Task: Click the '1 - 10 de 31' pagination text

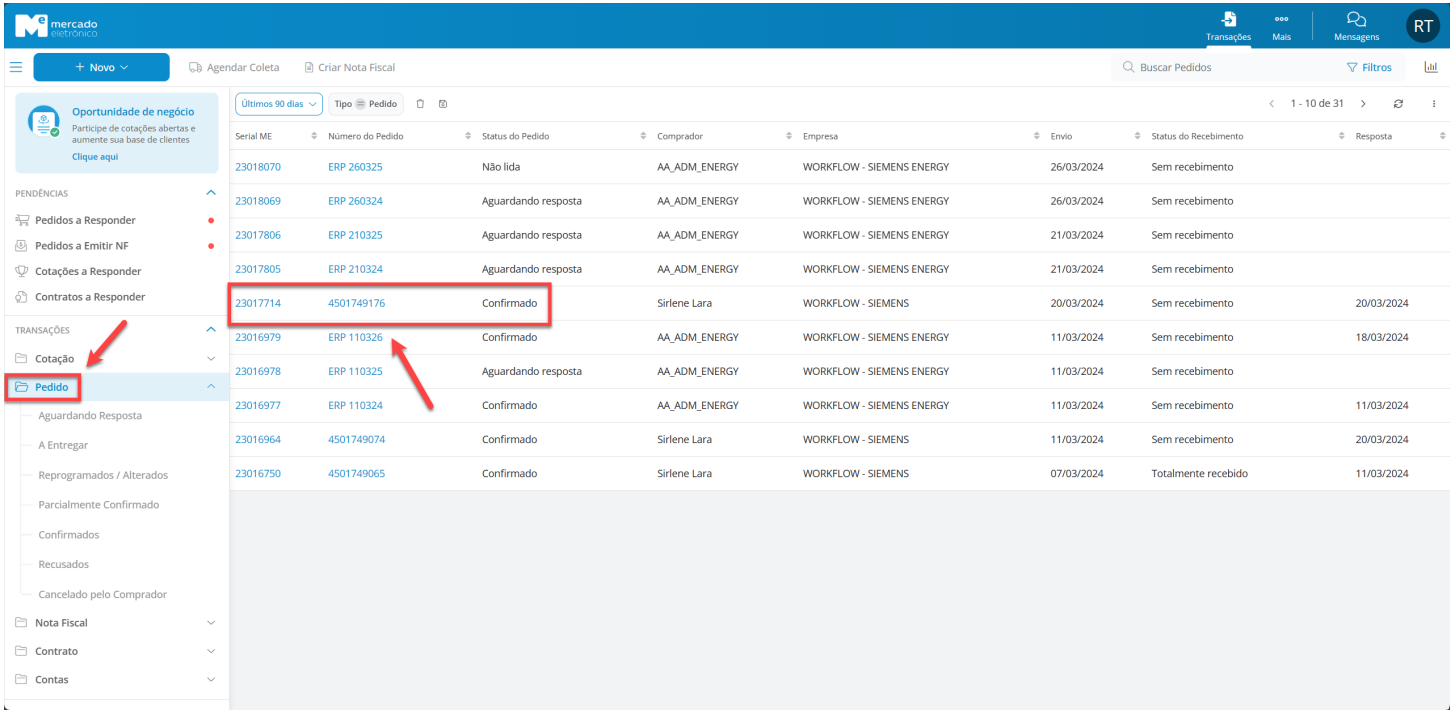Action: click(1317, 104)
